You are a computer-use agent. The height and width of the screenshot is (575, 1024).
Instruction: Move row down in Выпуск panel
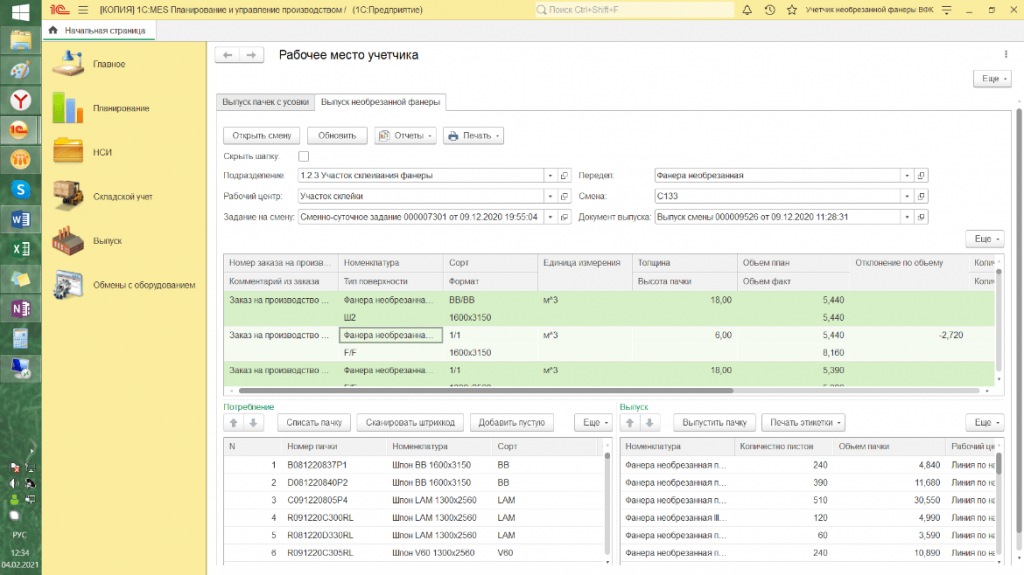click(649, 423)
